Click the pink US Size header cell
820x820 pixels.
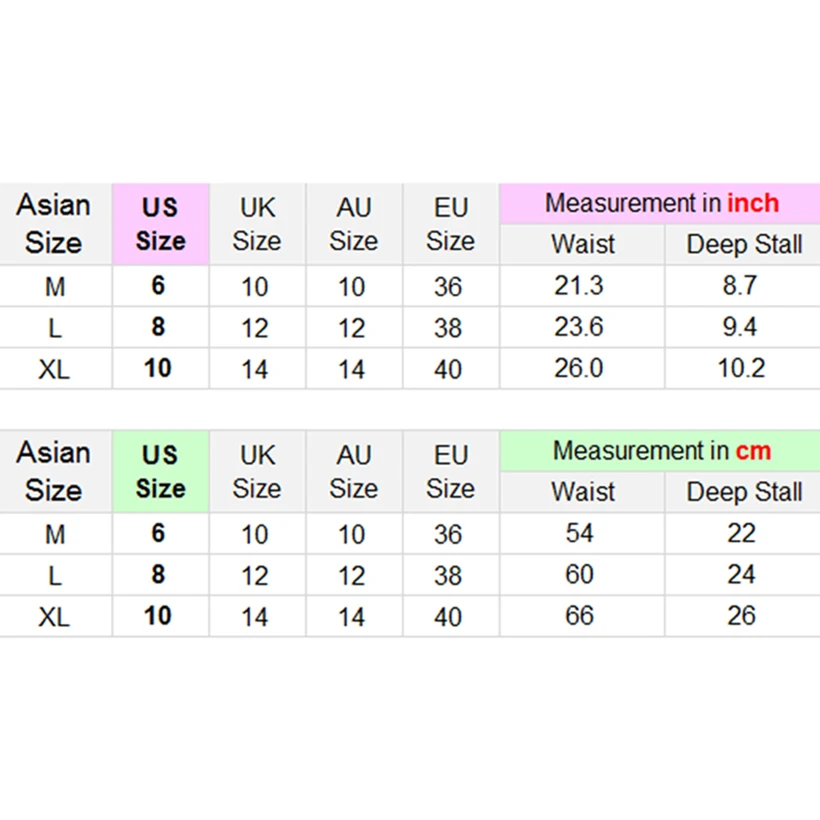[160, 224]
